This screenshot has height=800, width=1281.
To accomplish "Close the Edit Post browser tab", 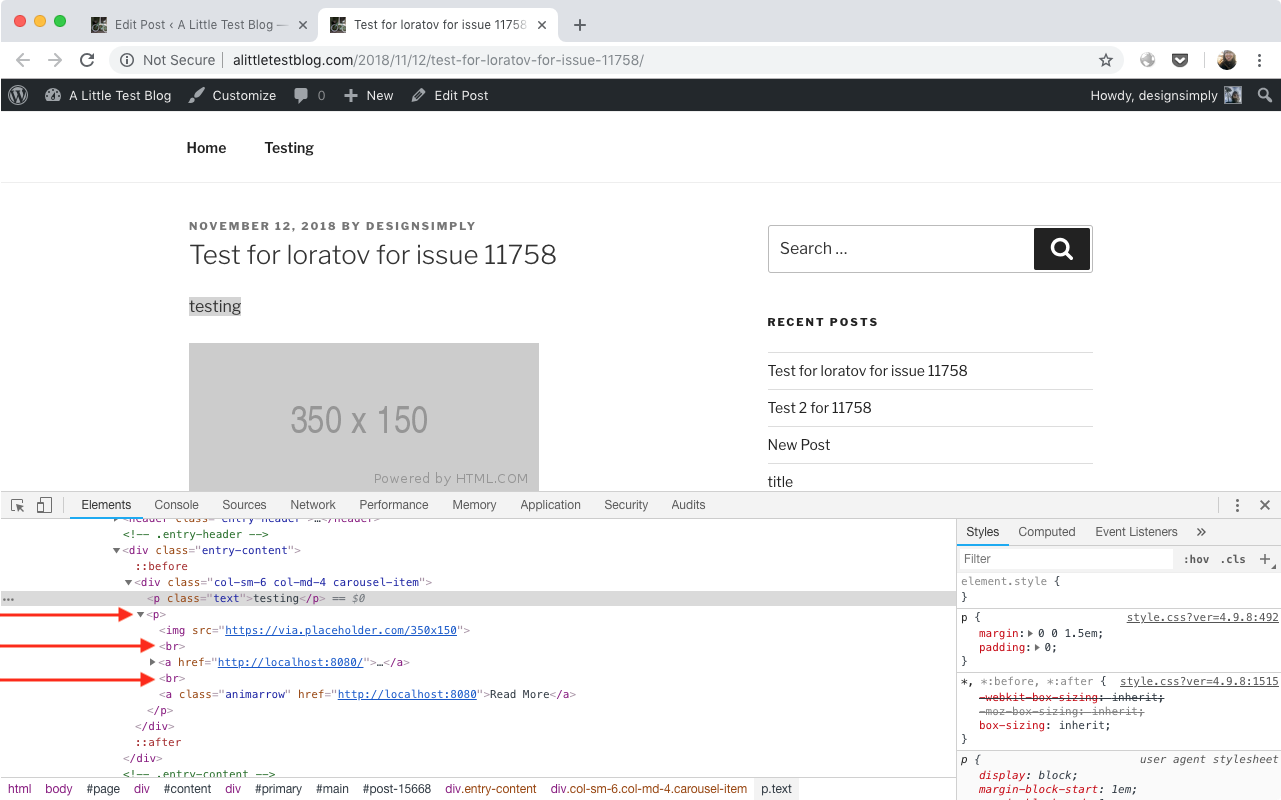I will tap(303, 25).
